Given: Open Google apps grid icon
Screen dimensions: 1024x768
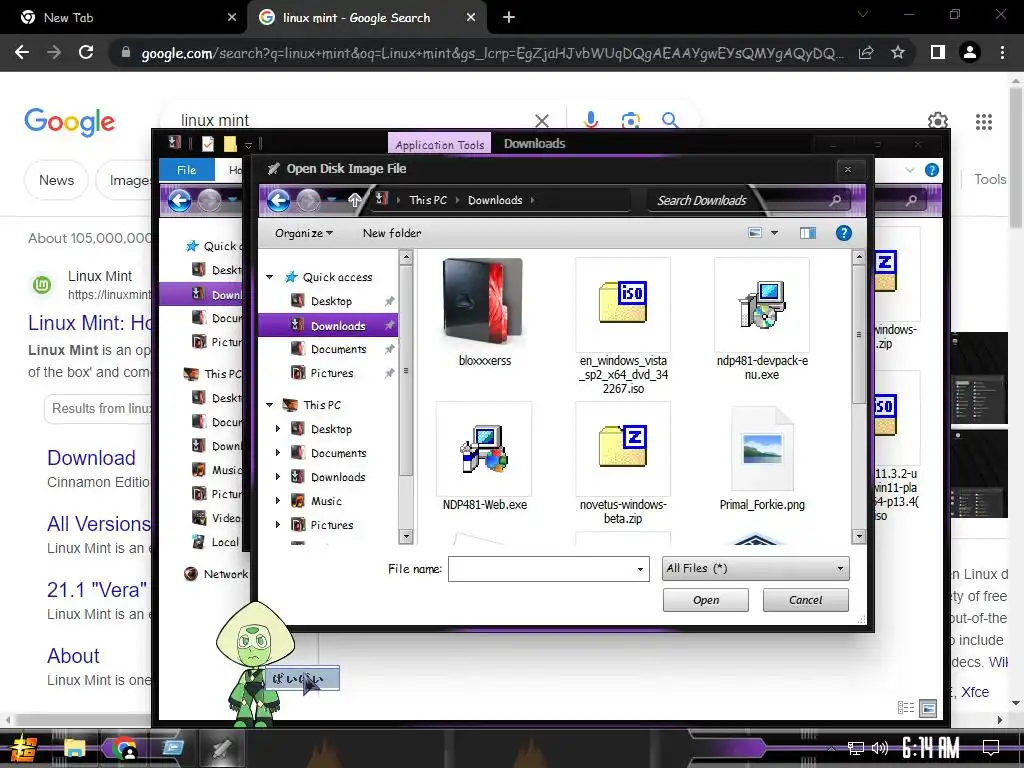Looking at the screenshot, I should [x=984, y=121].
